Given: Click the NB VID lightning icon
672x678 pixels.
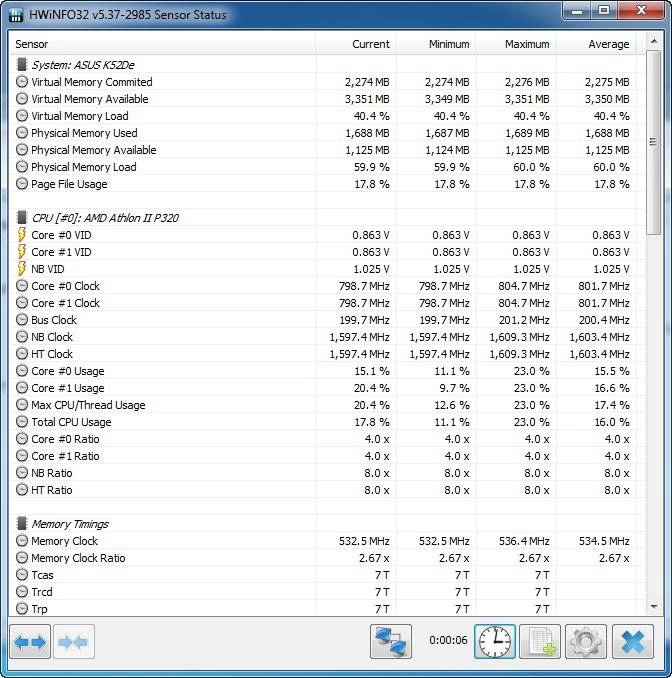Looking at the screenshot, I should click(22, 269).
